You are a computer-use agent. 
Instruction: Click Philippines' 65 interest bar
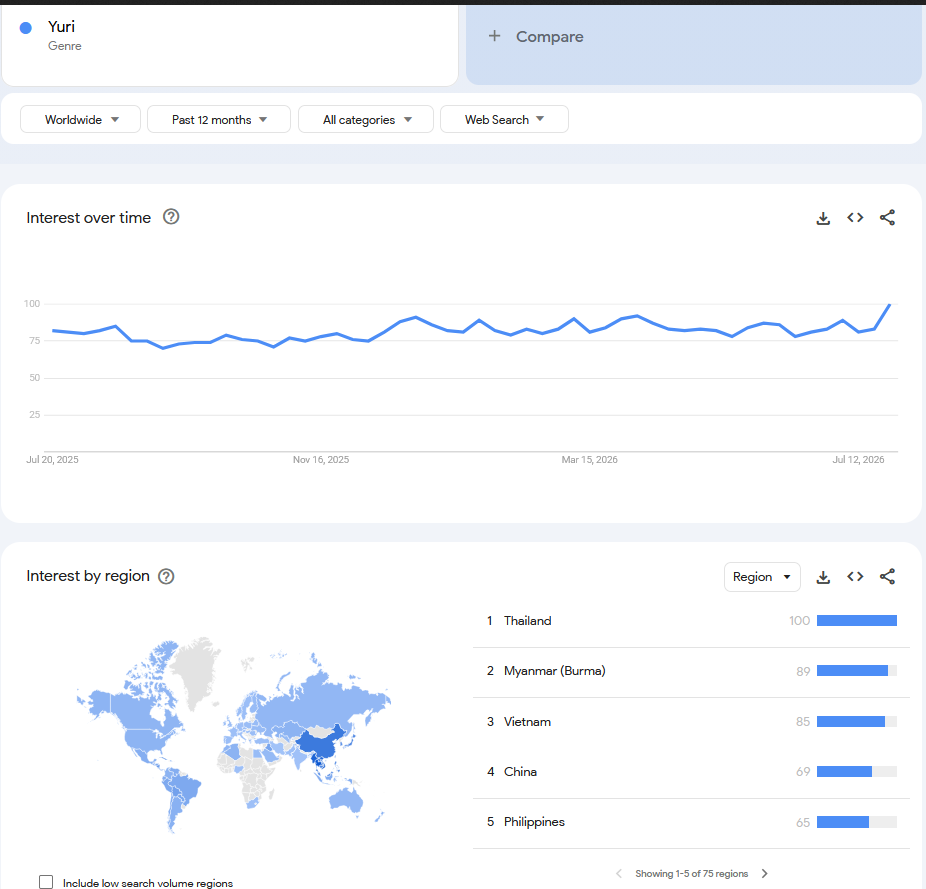(843, 822)
